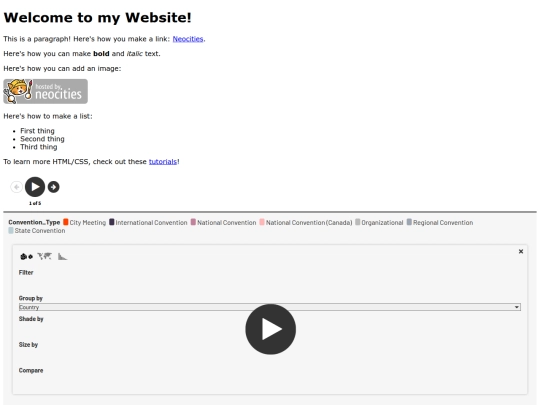Click the bold word in the paragraph
Screen dimensions: 540x405
point(101,54)
